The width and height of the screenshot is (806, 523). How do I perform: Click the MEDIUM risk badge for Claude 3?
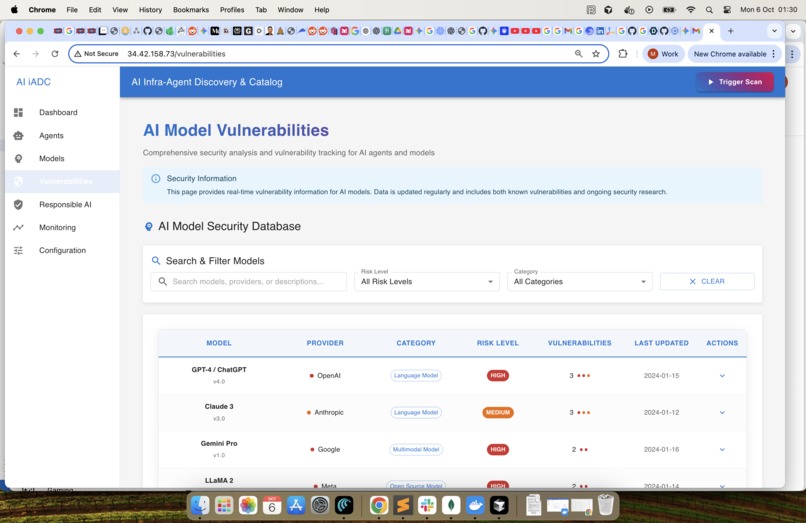tap(498, 412)
